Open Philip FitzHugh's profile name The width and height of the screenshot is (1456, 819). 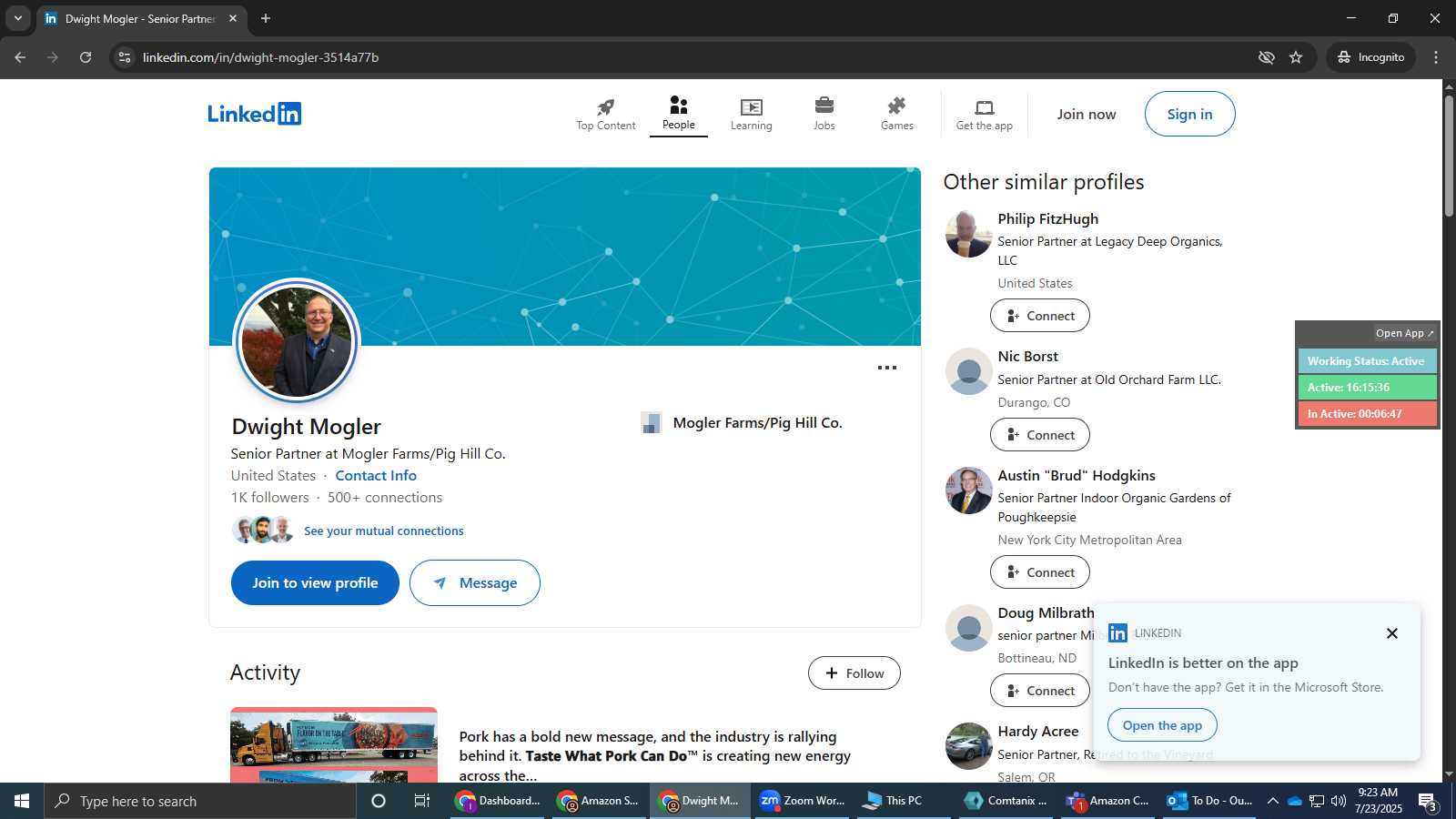pyautogui.click(x=1047, y=218)
